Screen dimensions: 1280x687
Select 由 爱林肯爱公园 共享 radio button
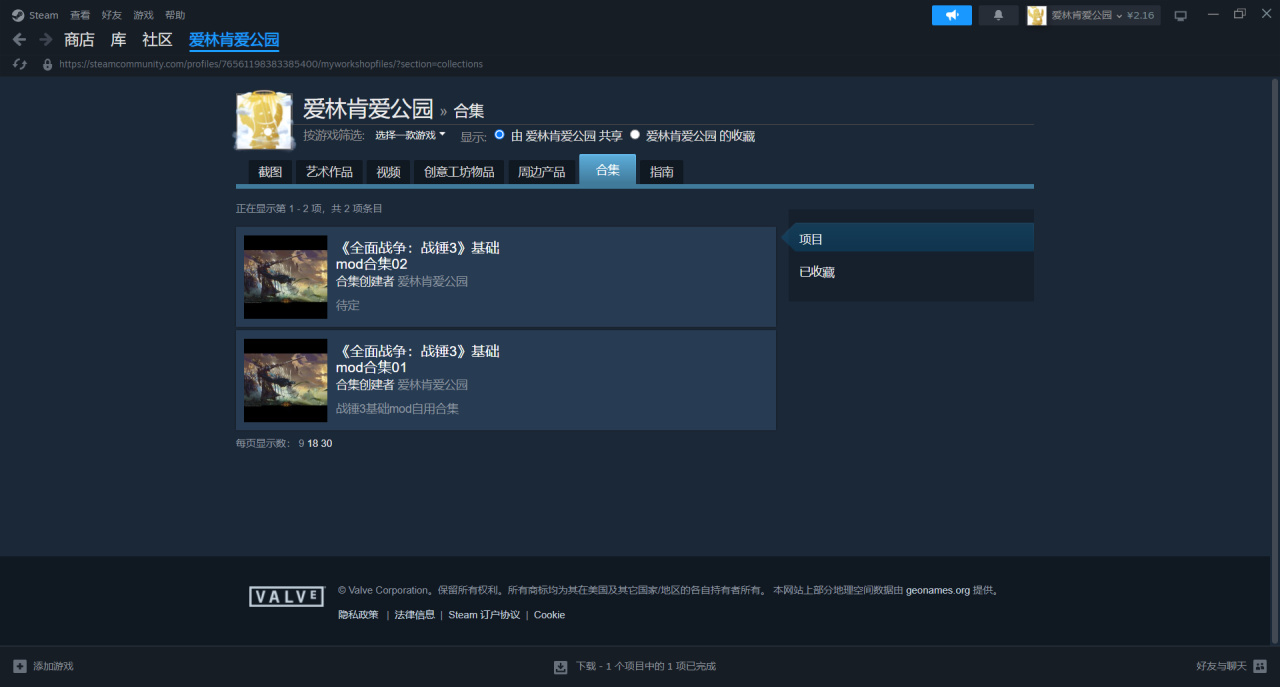click(500, 134)
